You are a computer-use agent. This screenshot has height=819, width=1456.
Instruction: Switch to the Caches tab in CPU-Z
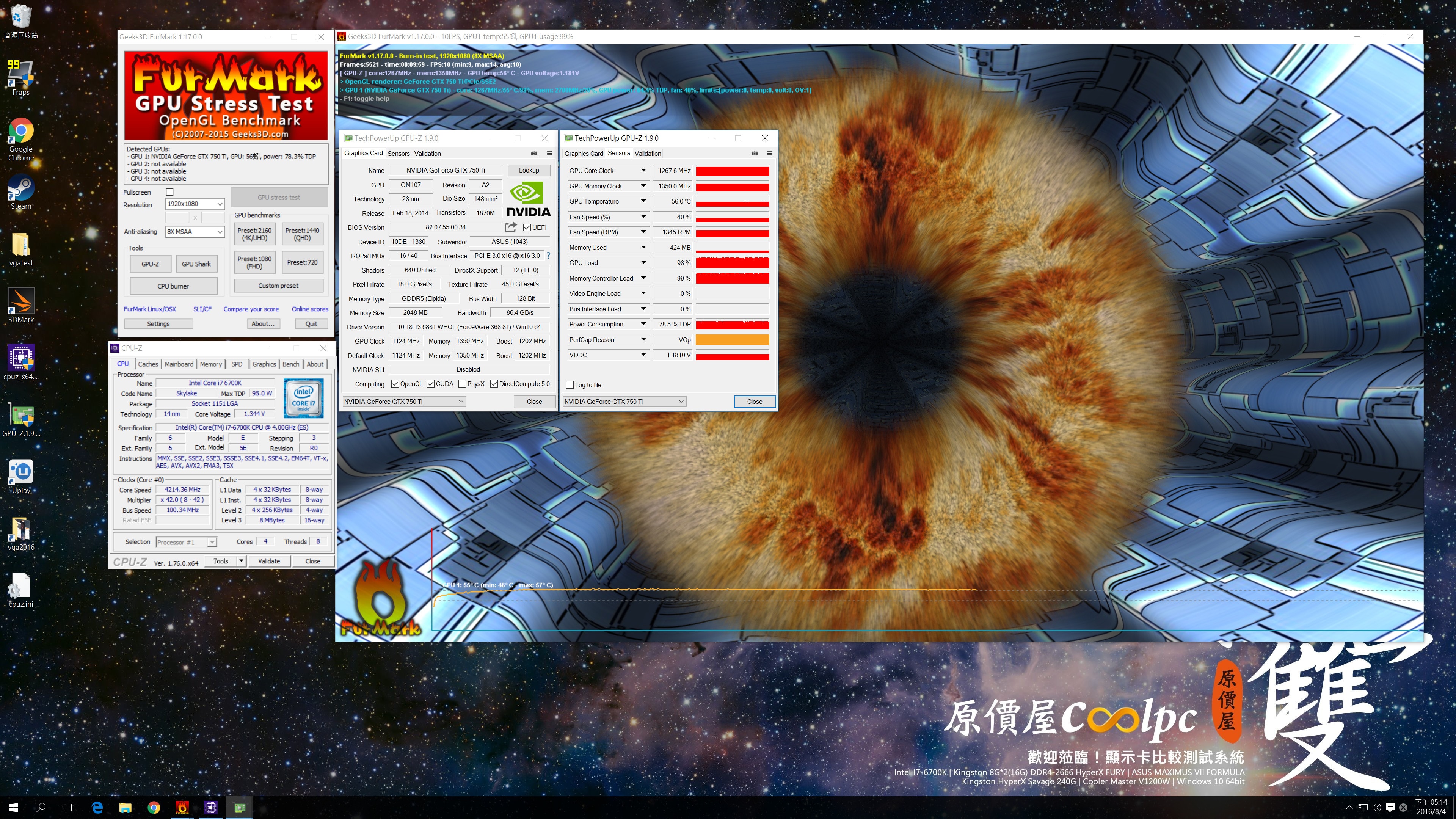point(148,364)
